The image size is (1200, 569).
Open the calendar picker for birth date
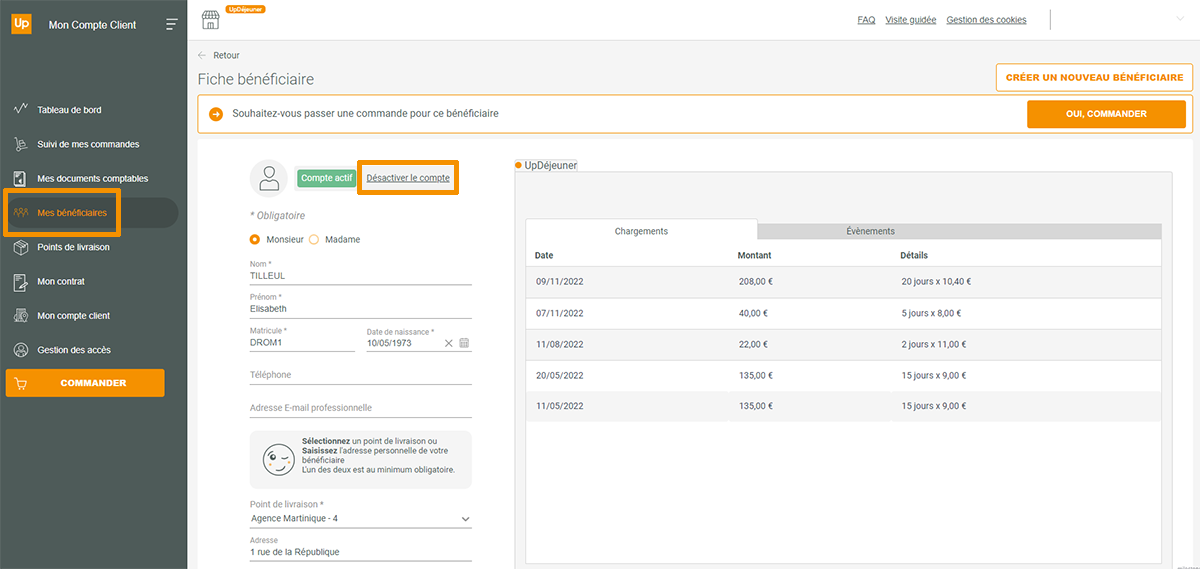pyautogui.click(x=464, y=343)
